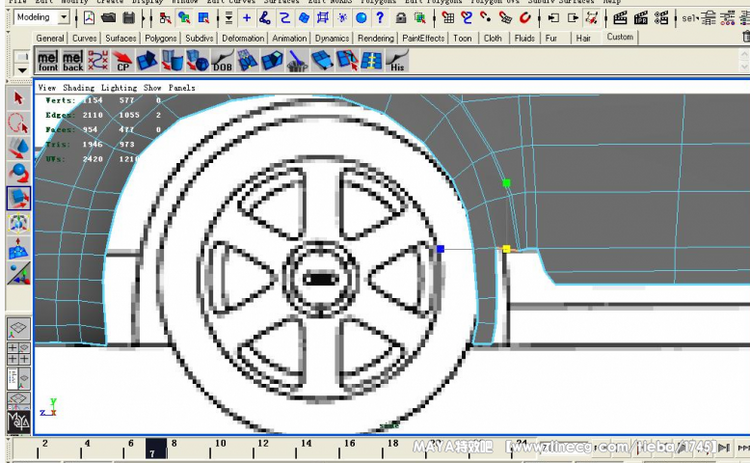Switch to four view layout
750x463 pixels.
[x=18, y=353]
